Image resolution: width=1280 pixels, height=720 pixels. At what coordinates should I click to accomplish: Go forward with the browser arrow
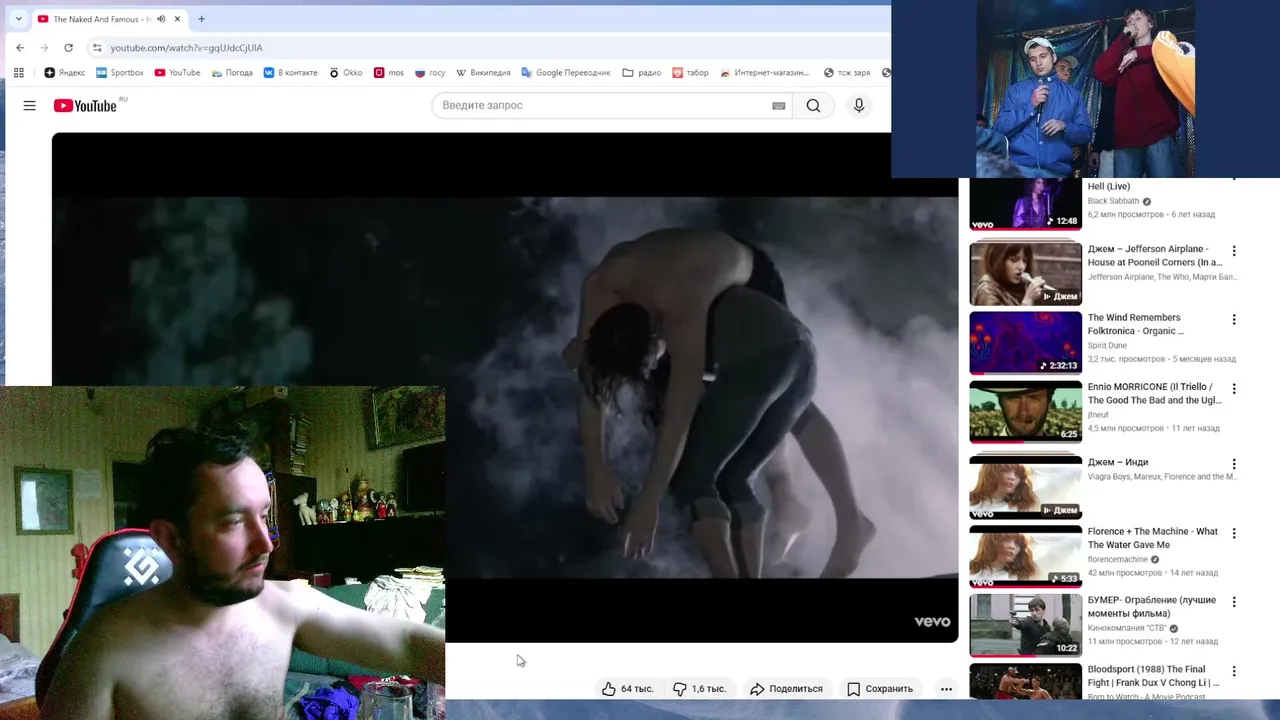click(44, 47)
